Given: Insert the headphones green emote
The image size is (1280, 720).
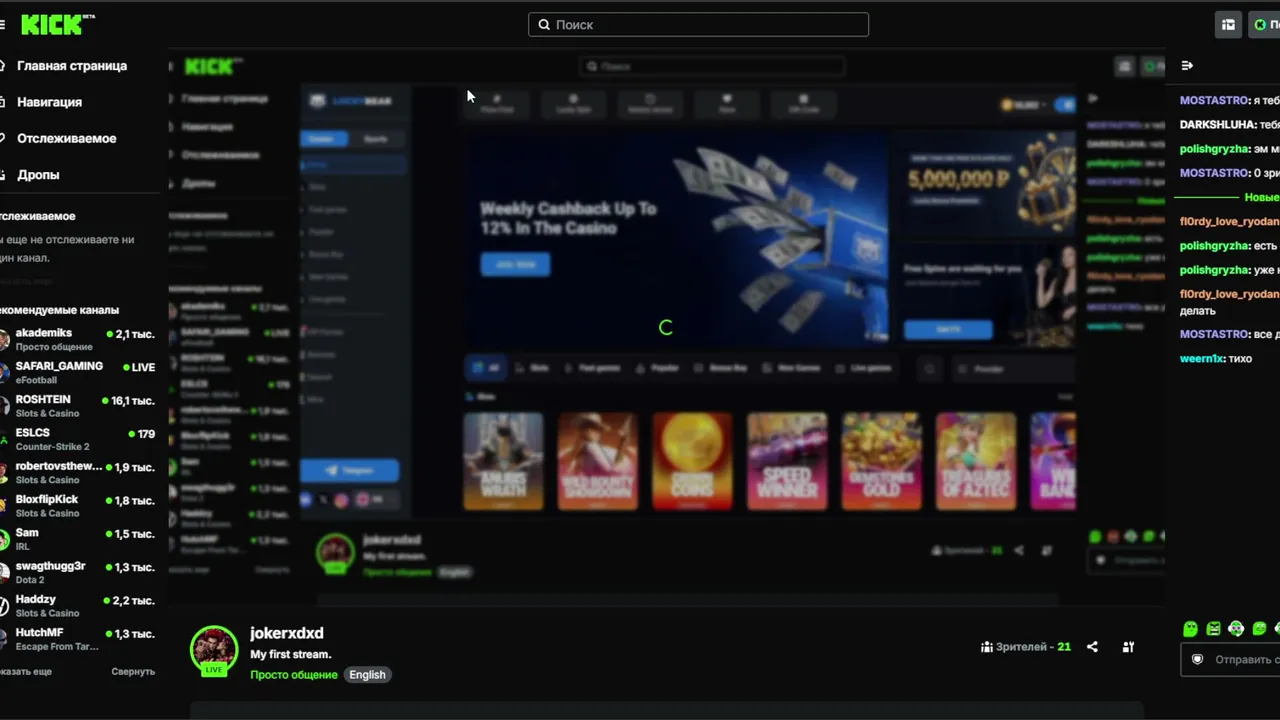Looking at the screenshot, I should coord(1236,629).
